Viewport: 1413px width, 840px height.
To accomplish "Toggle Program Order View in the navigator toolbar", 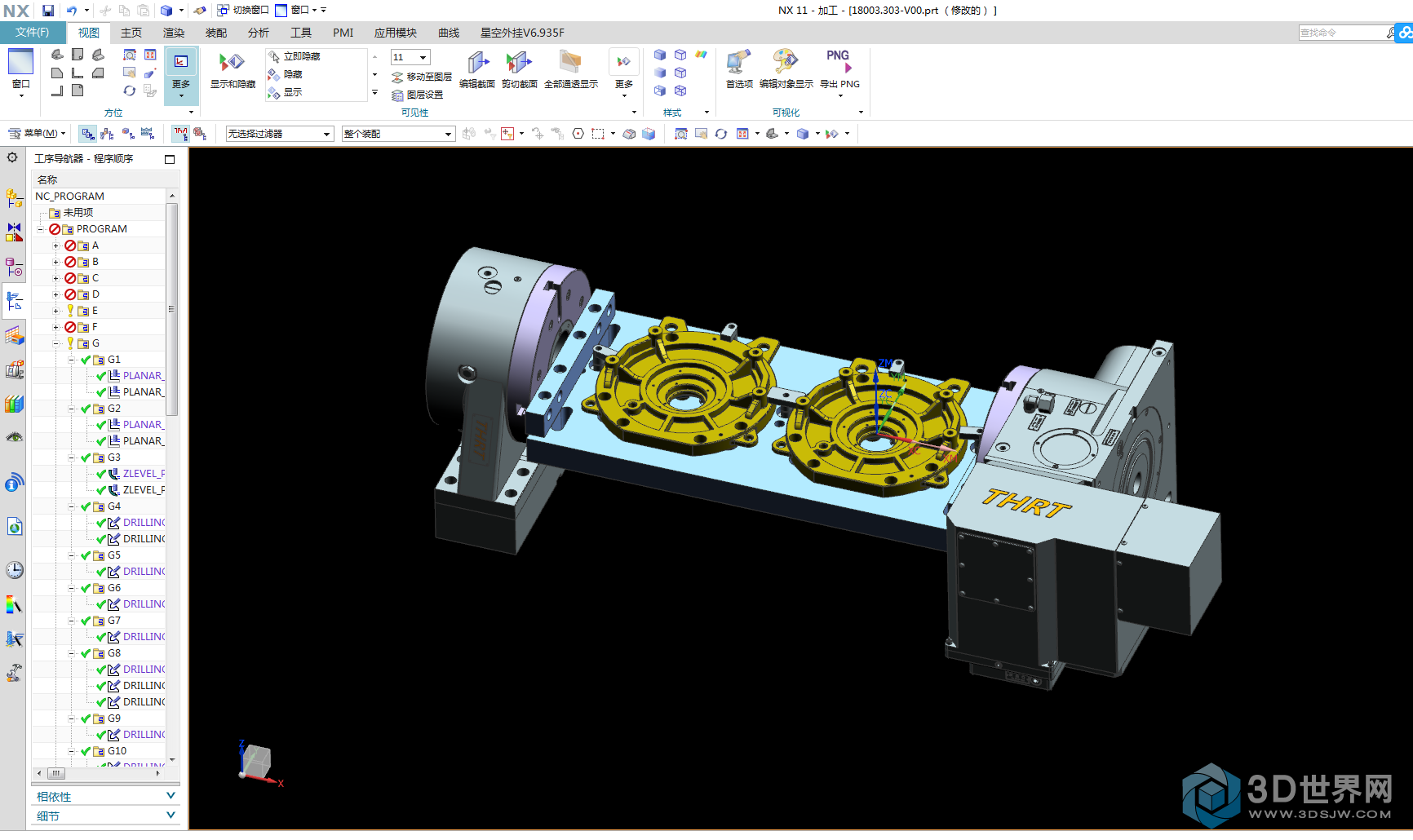I will click(x=87, y=134).
